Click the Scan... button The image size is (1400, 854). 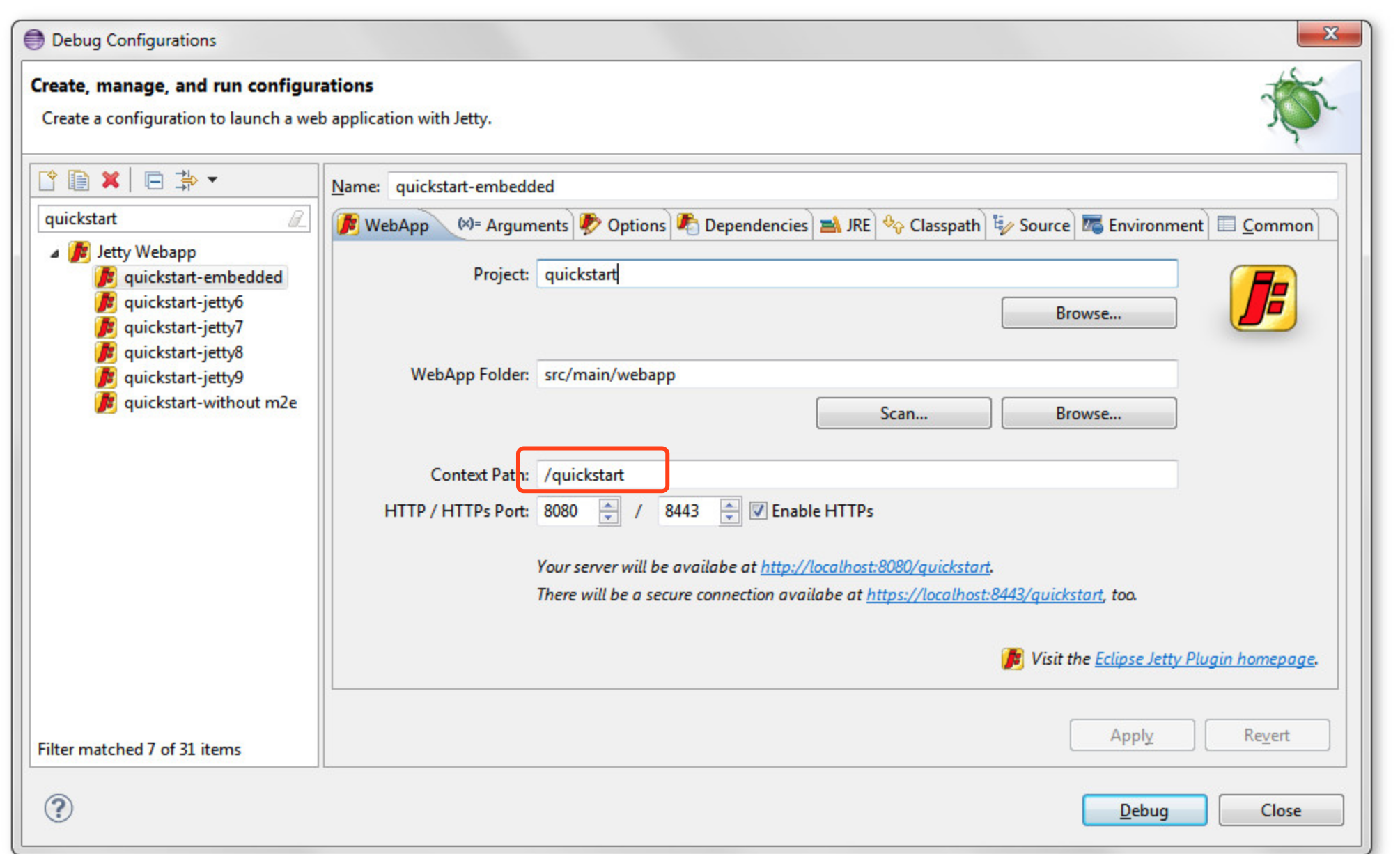[903, 413]
